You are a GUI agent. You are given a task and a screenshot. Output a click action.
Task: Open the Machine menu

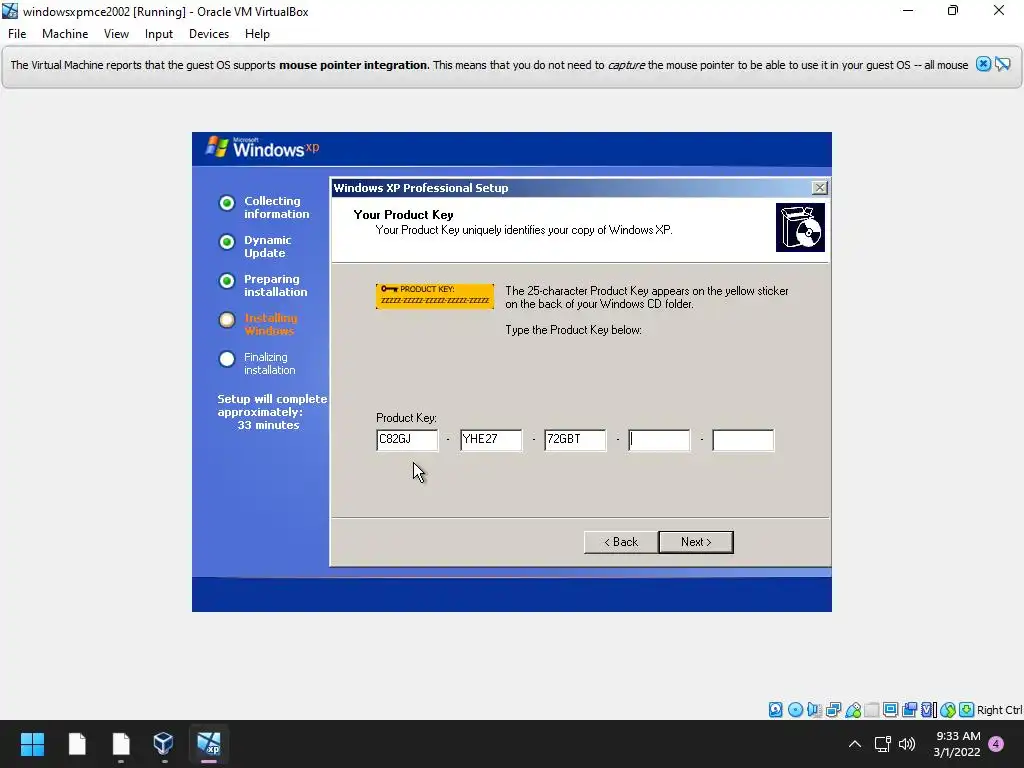pyautogui.click(x=65, y=34)
